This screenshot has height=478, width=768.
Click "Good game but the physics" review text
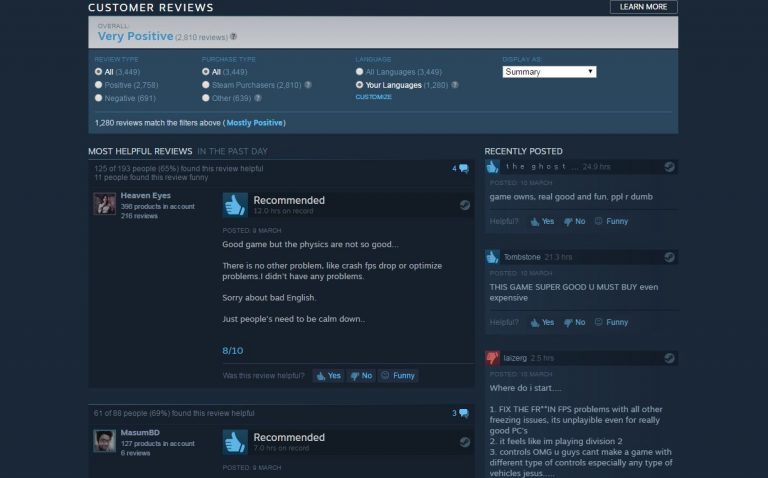tap(310, 244)
